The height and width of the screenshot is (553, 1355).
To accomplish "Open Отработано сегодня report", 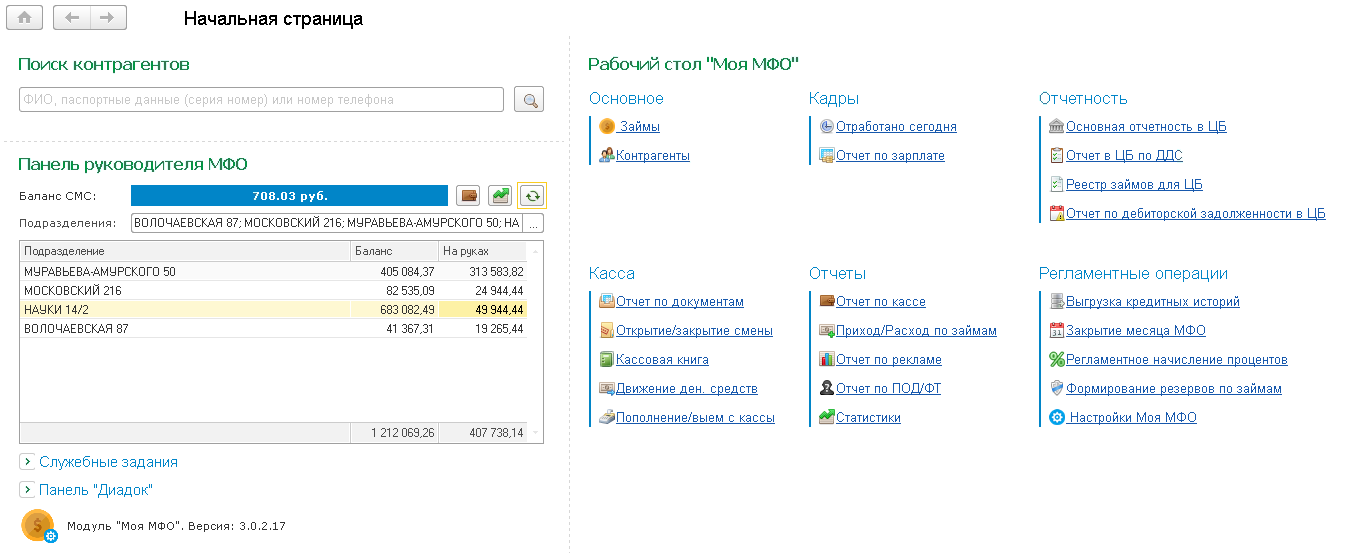I will [x=896, y=127].
